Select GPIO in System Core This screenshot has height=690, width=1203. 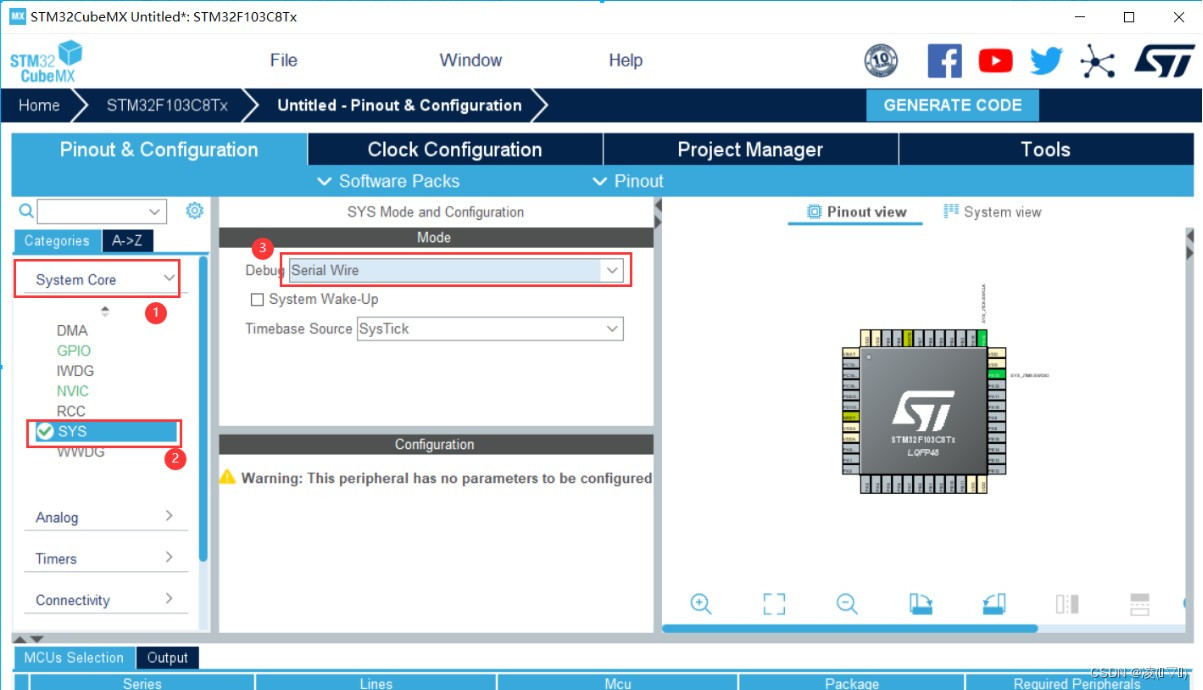pos(74,351)
